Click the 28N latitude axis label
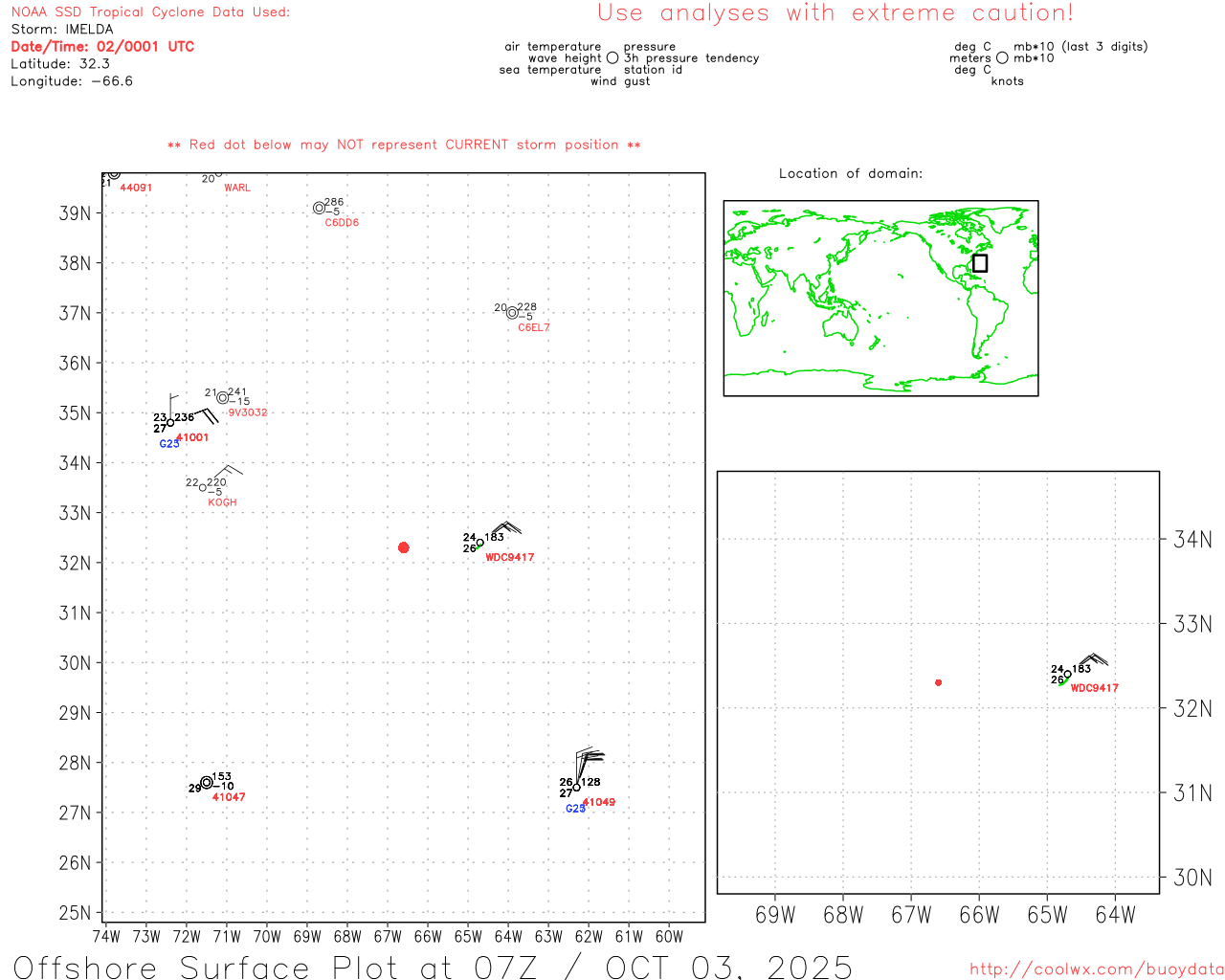This screenshot has height=980, width=1225. click(x=75, y=764)
